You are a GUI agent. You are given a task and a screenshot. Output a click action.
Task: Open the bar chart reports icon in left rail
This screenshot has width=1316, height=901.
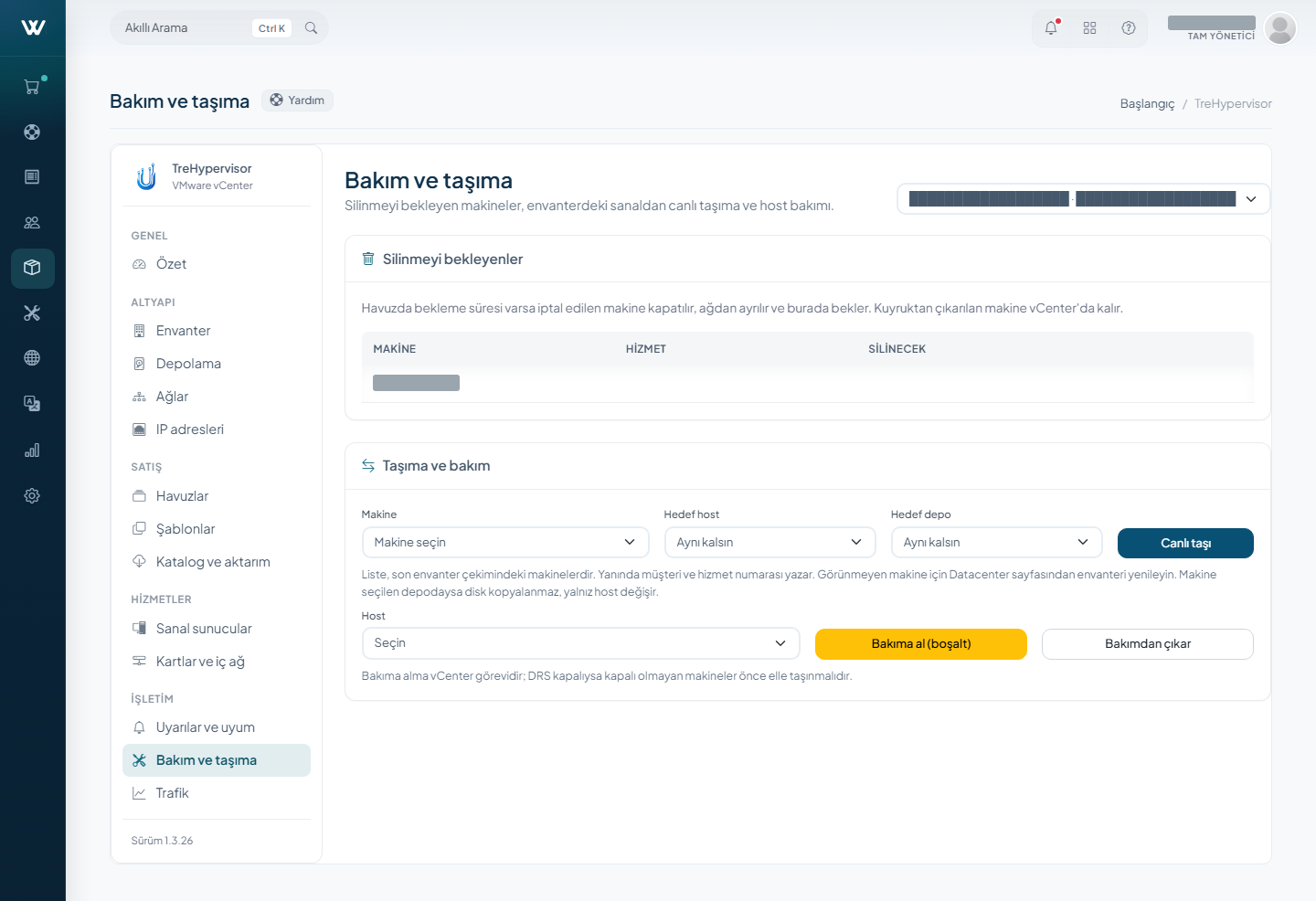click(x=32, y=450)
